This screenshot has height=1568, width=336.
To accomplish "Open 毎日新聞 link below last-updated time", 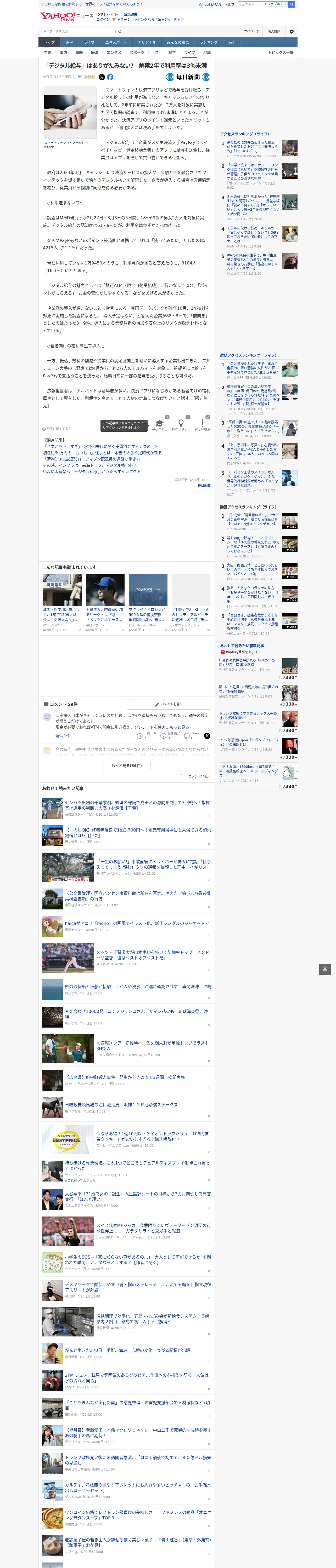I will [x=204, y=485].
